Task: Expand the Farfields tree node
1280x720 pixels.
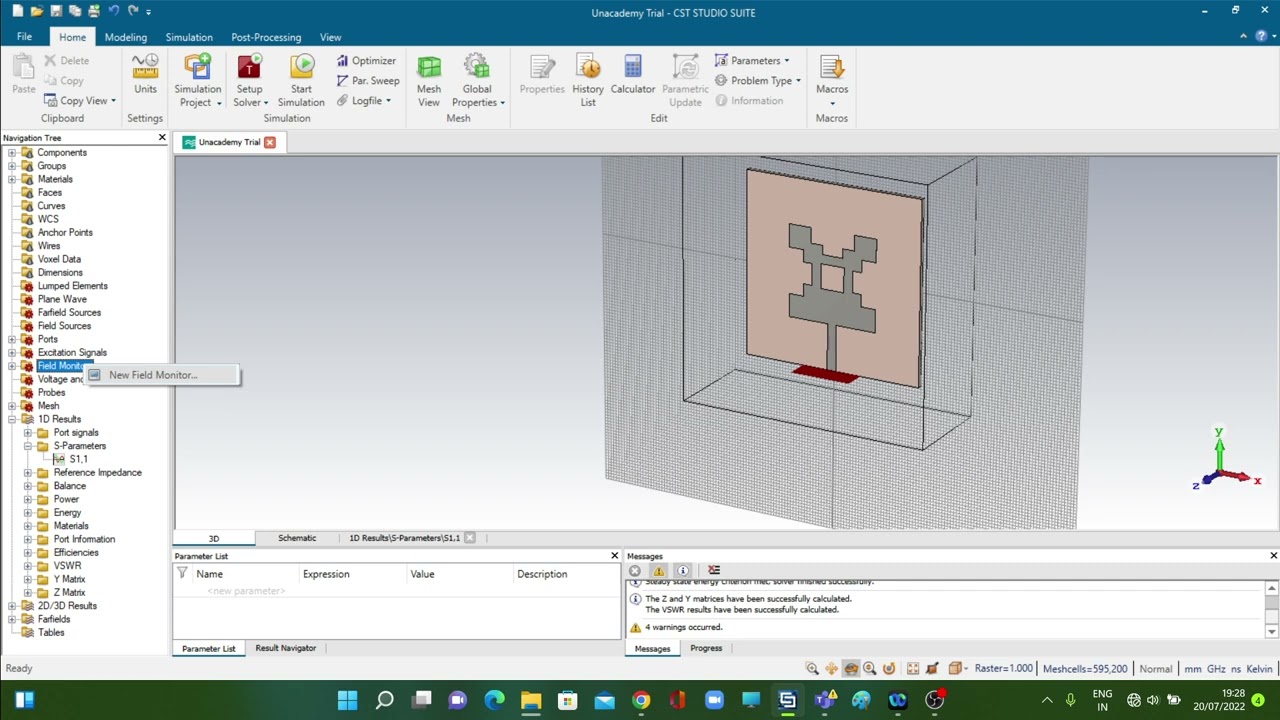Action: (x=12, y=619)
